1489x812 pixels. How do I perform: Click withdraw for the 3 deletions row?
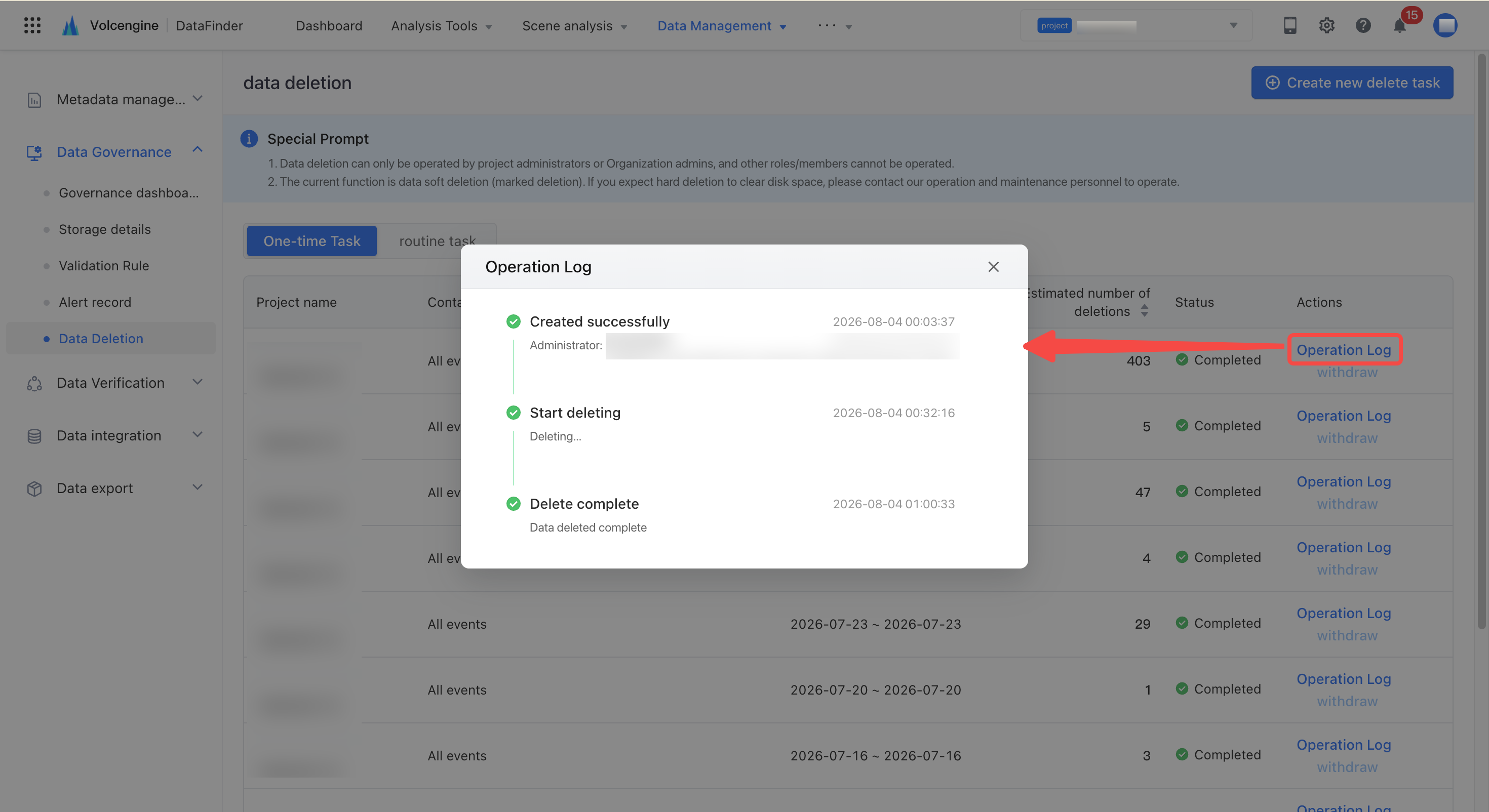[x=1347, y=767]
